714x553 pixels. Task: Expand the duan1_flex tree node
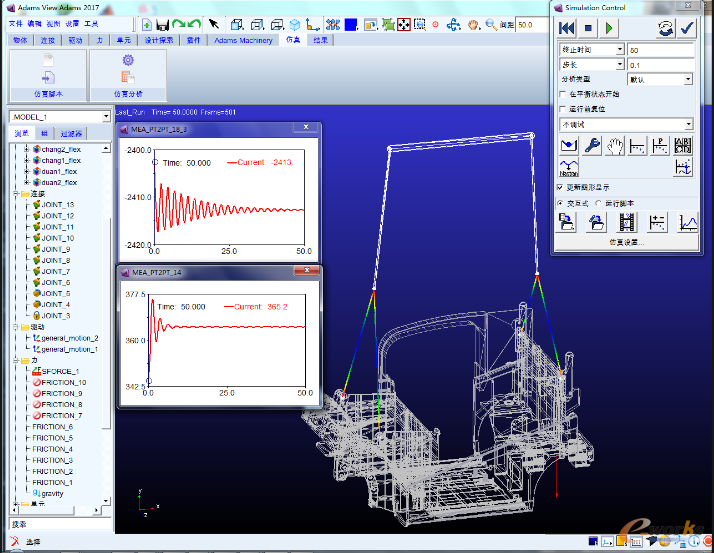[x=26, y=171]
